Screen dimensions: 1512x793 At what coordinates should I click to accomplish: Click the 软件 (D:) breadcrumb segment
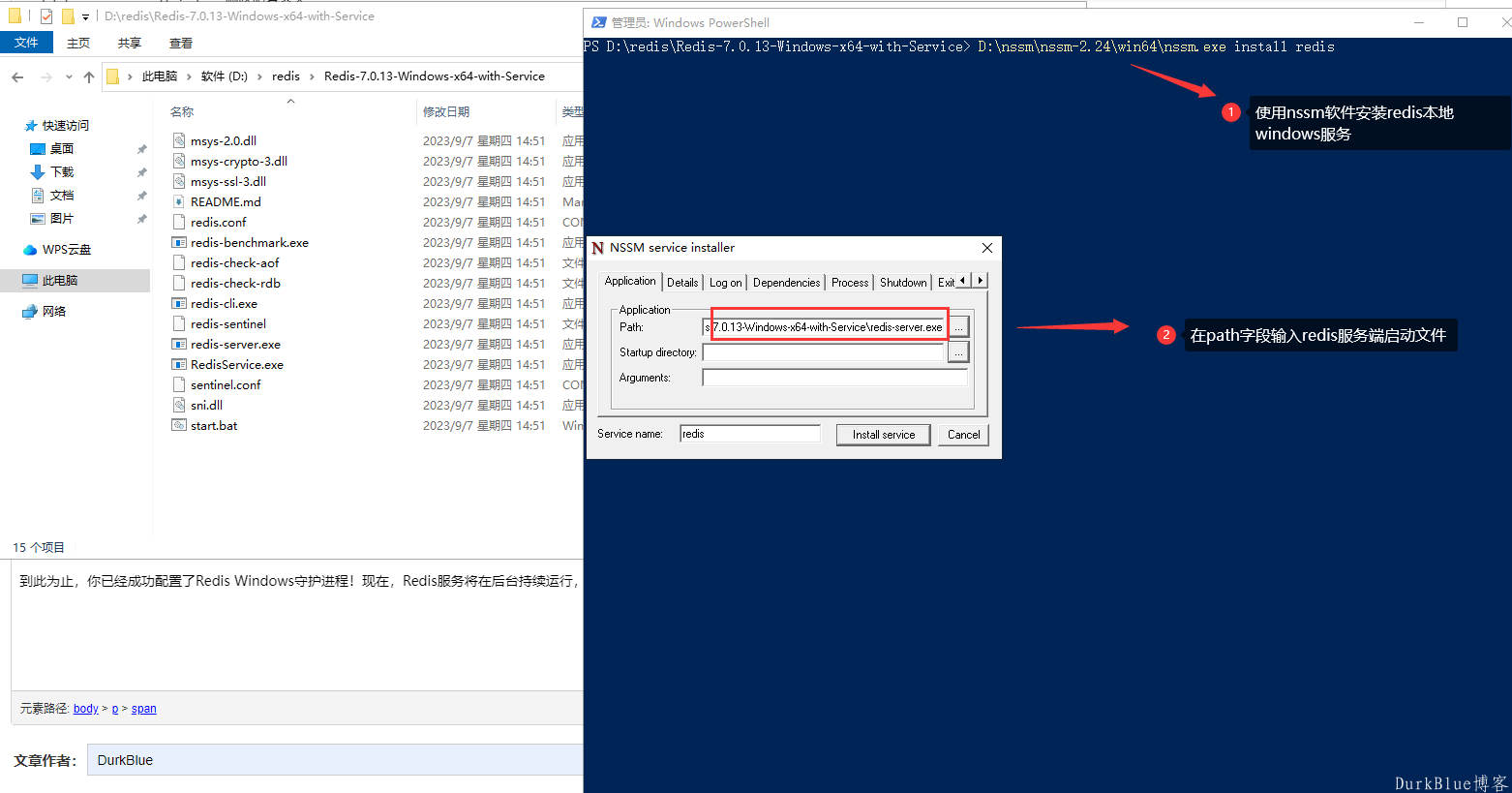pyautogui.click(x=225, y=76)
